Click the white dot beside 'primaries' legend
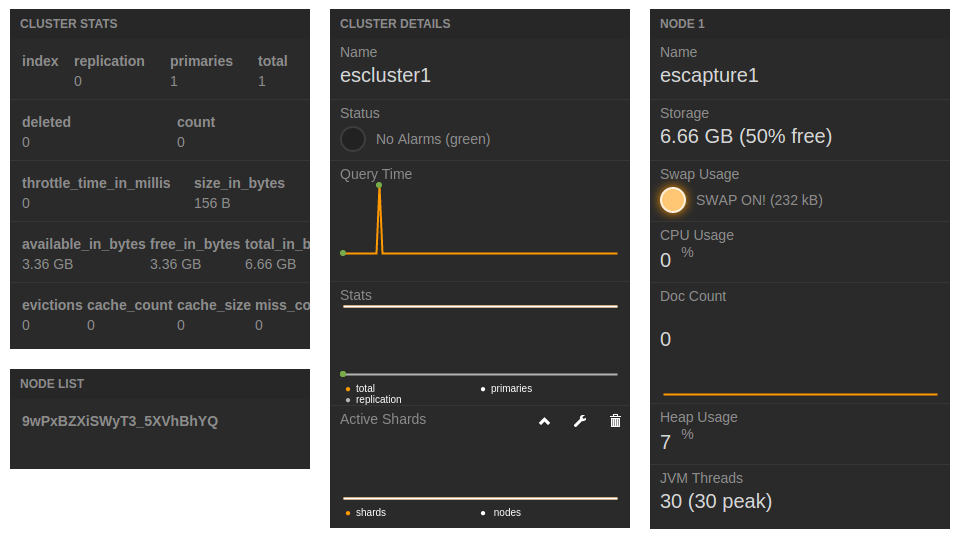Viewport: 960px width, 538px height. click(x=483, y=388)
